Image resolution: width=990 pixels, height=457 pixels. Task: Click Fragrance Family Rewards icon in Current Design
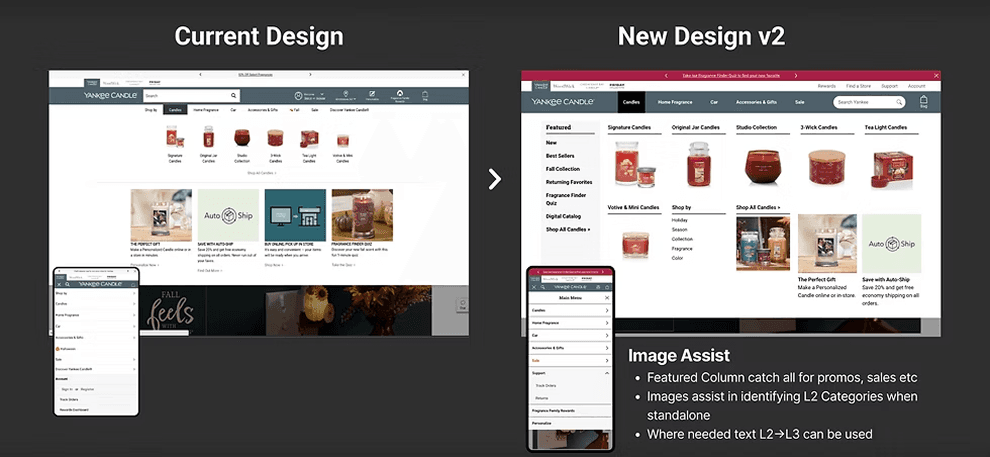click(400, 93)
